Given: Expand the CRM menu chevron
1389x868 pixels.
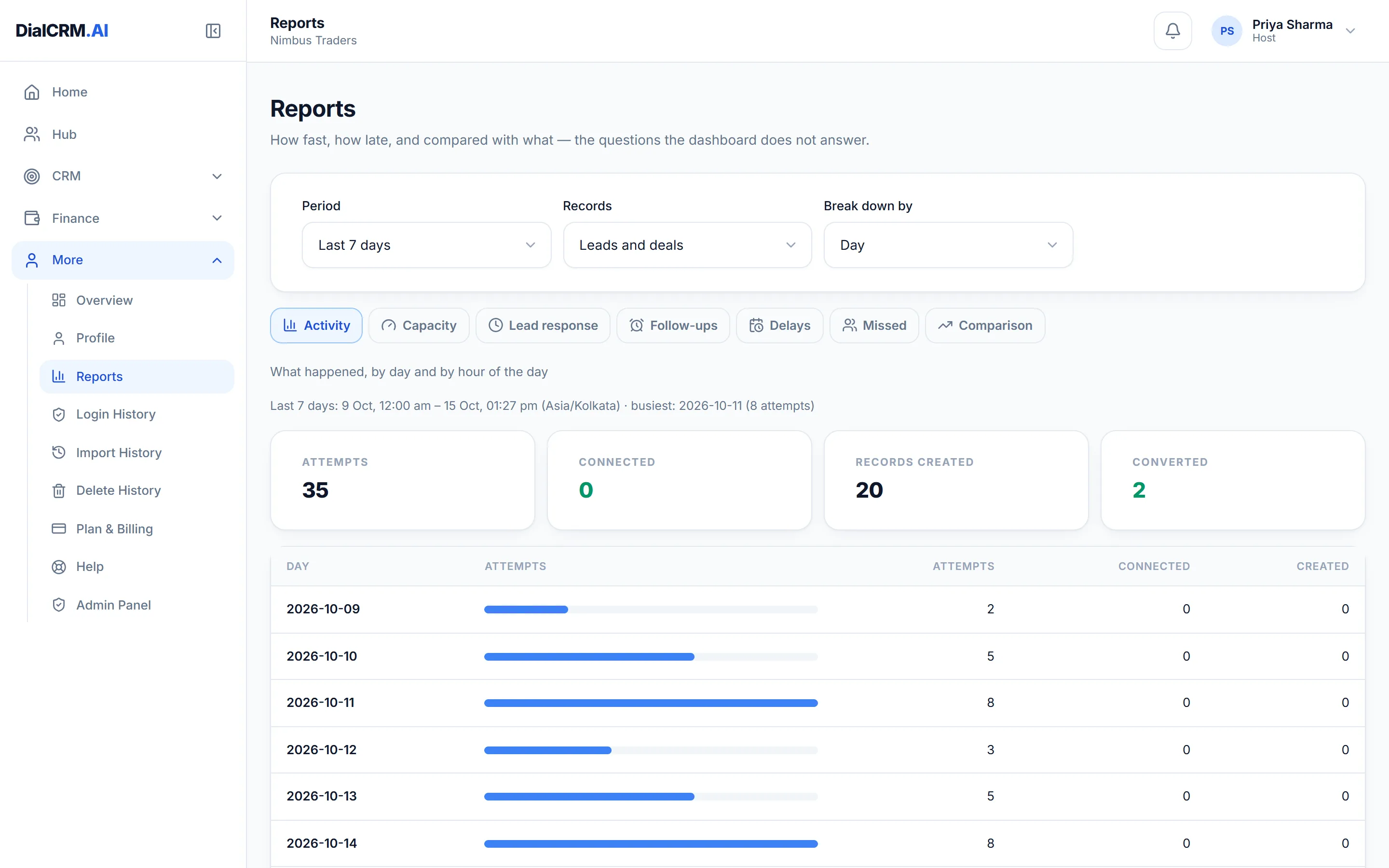Looking at the screenshot, I should point(217,176).
